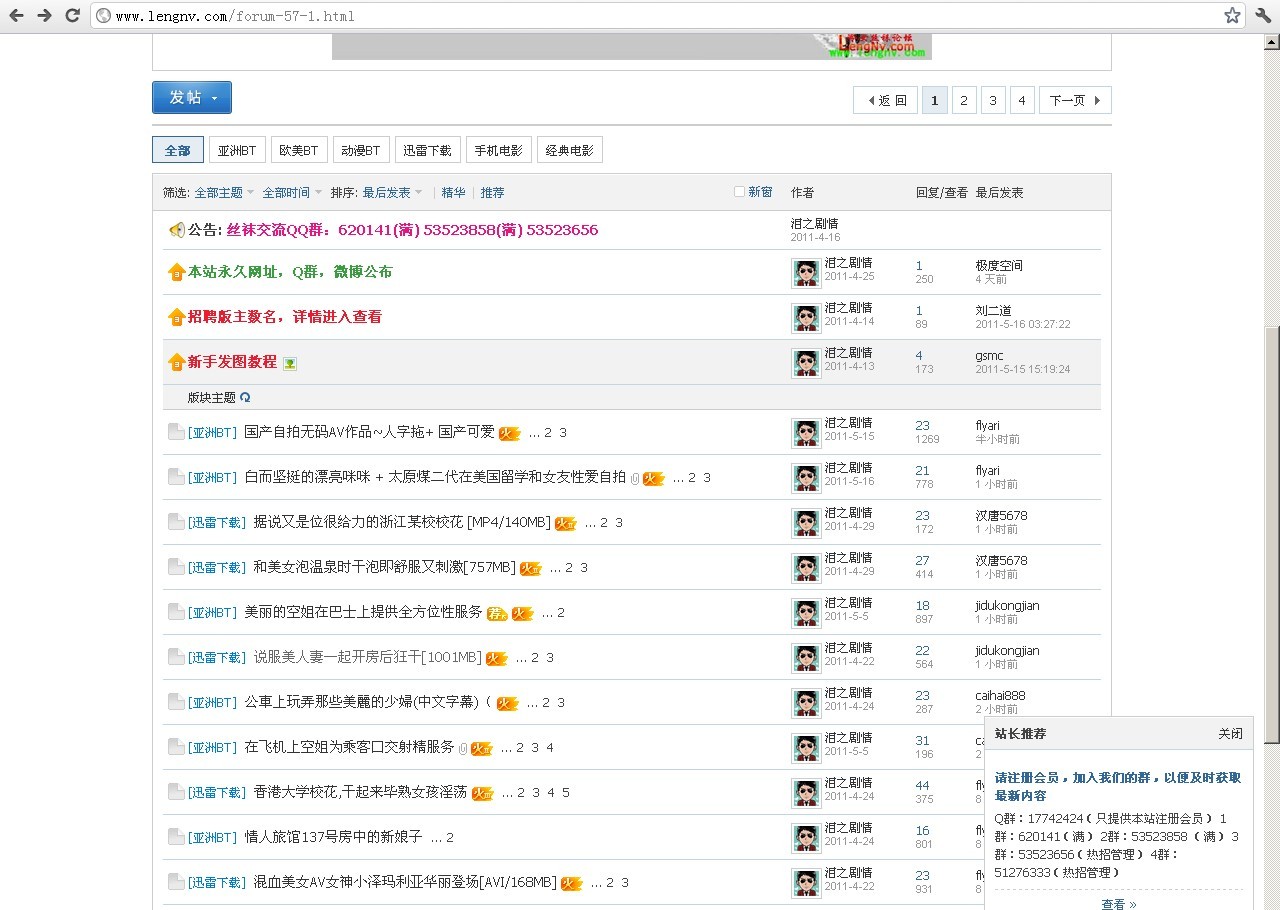Open the 全部主题 filter dropdown
The height and width of the screenshot is (910, 1280).
click(x=221, y=192)
